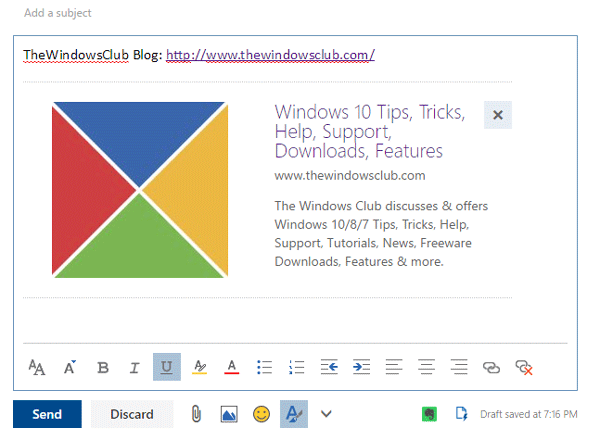Remove the link preview with X
Viewport: 600px width, 440px height.
point(497,115)
